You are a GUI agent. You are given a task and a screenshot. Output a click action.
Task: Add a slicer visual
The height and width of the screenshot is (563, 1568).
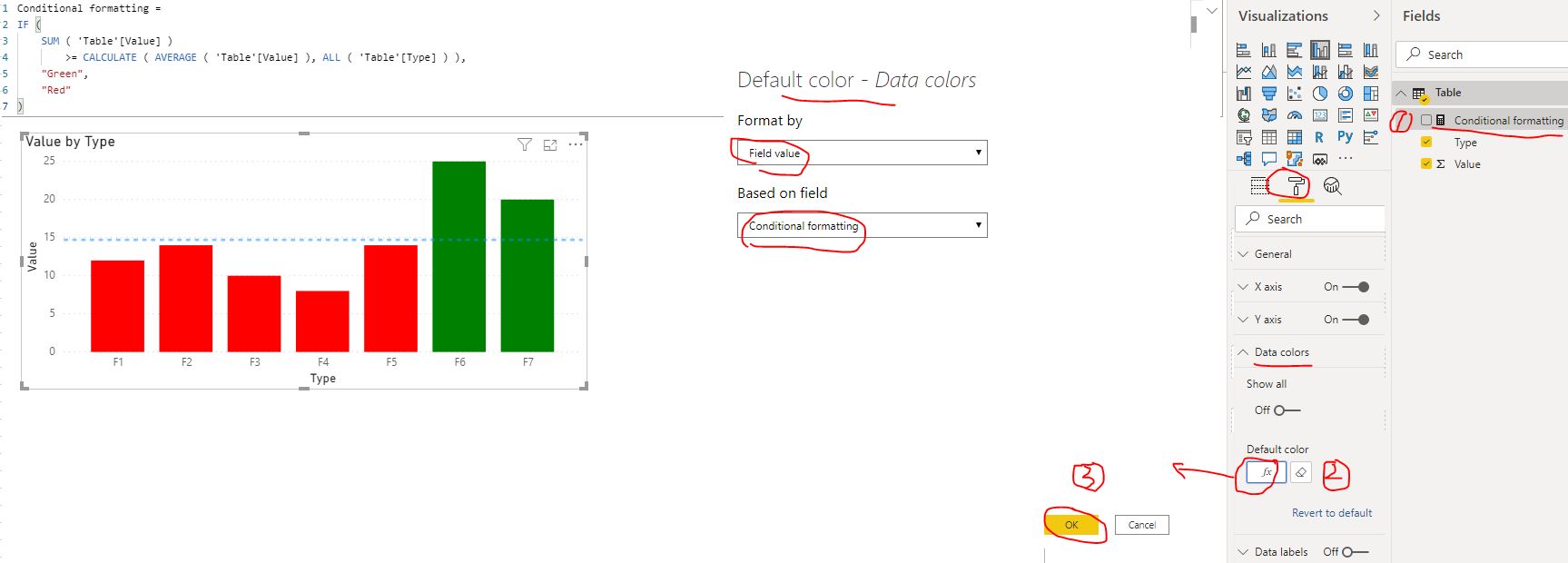tap(1244, 137)
